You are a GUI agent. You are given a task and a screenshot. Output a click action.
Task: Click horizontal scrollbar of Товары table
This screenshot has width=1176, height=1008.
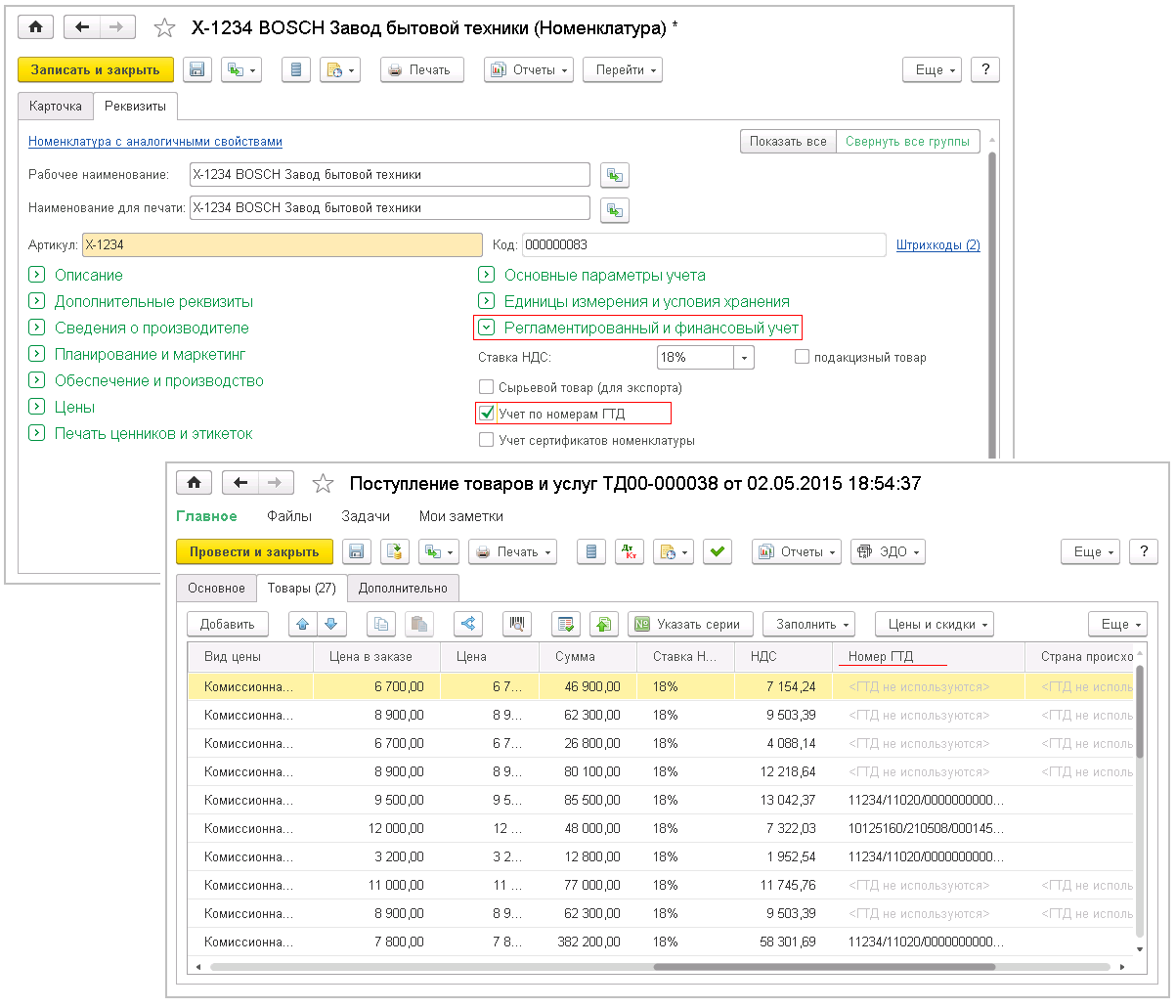(823, 967)
